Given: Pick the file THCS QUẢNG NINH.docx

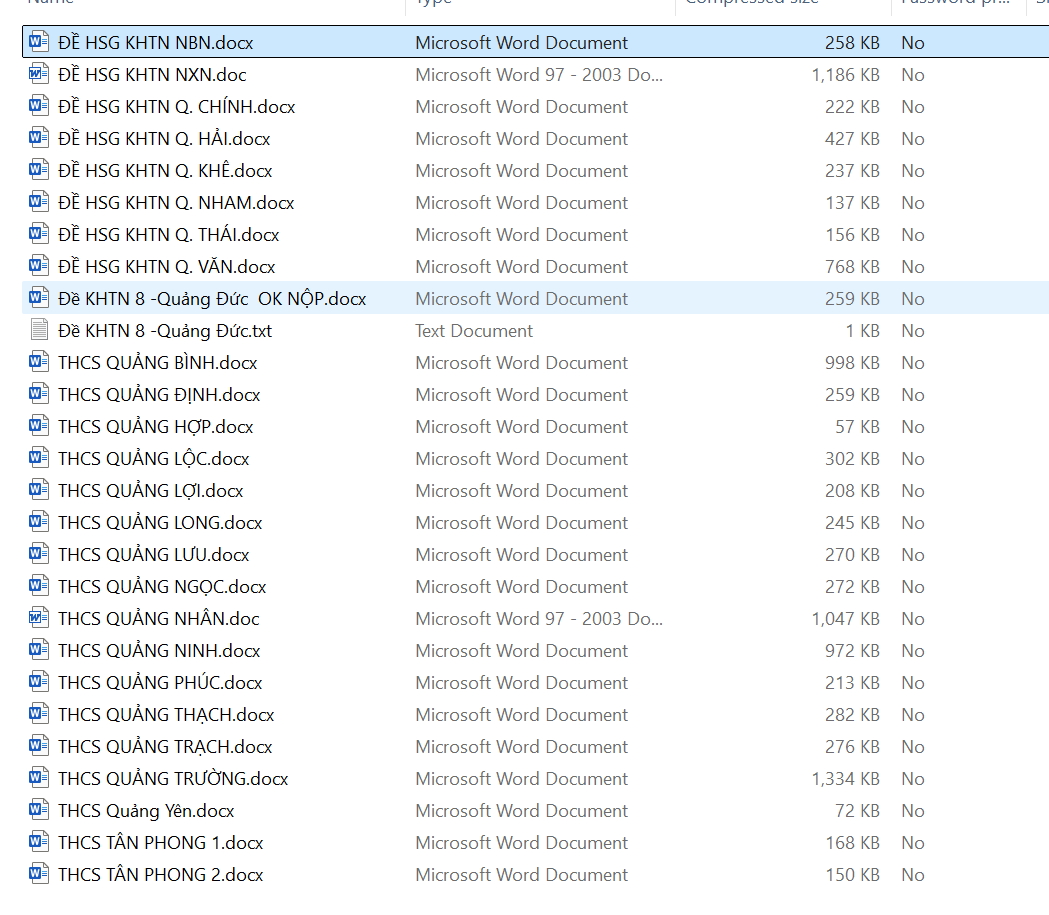Looking at the screenshot, I should (x=159, y=651).
